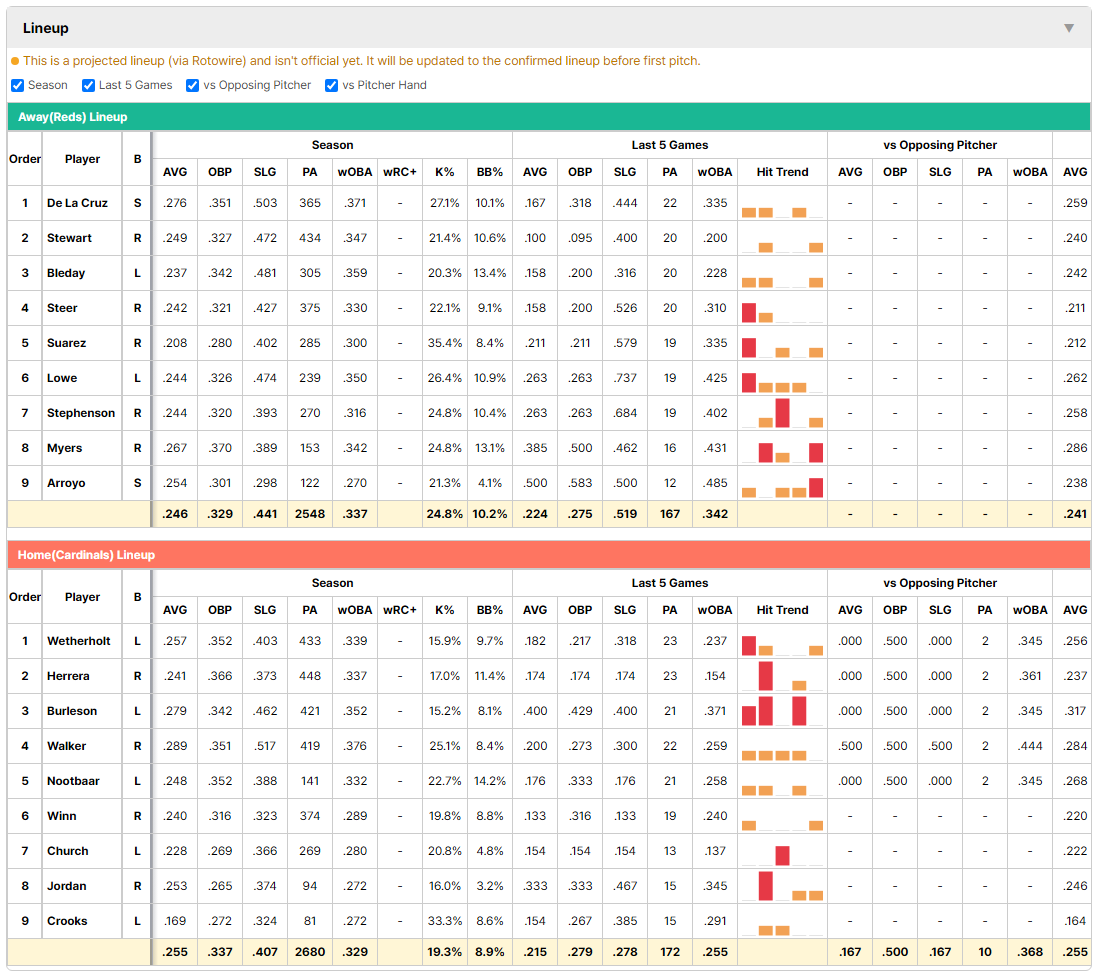Viewport: 1098px width, 977px height.
Task: Open Myers' hit trend chart
Action: tap(782, 448)
